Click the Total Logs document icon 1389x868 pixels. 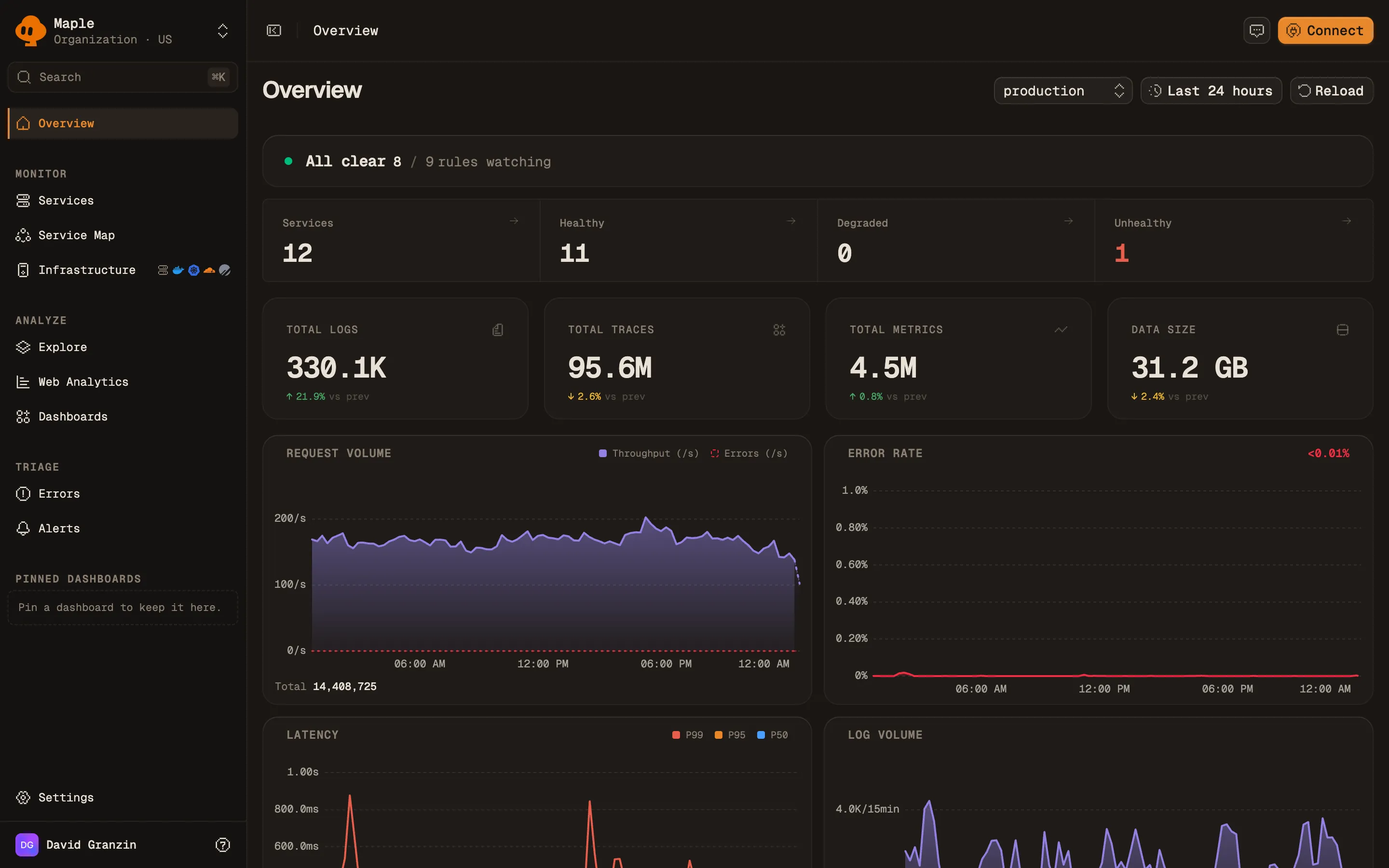498,329
